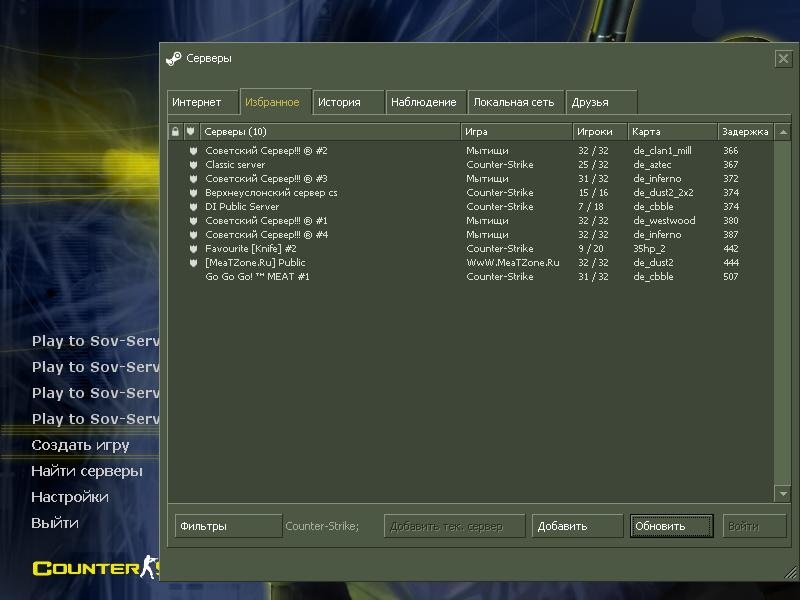Click the 366 latency value
The image size is (800, 600).
(x=731, y=151)
